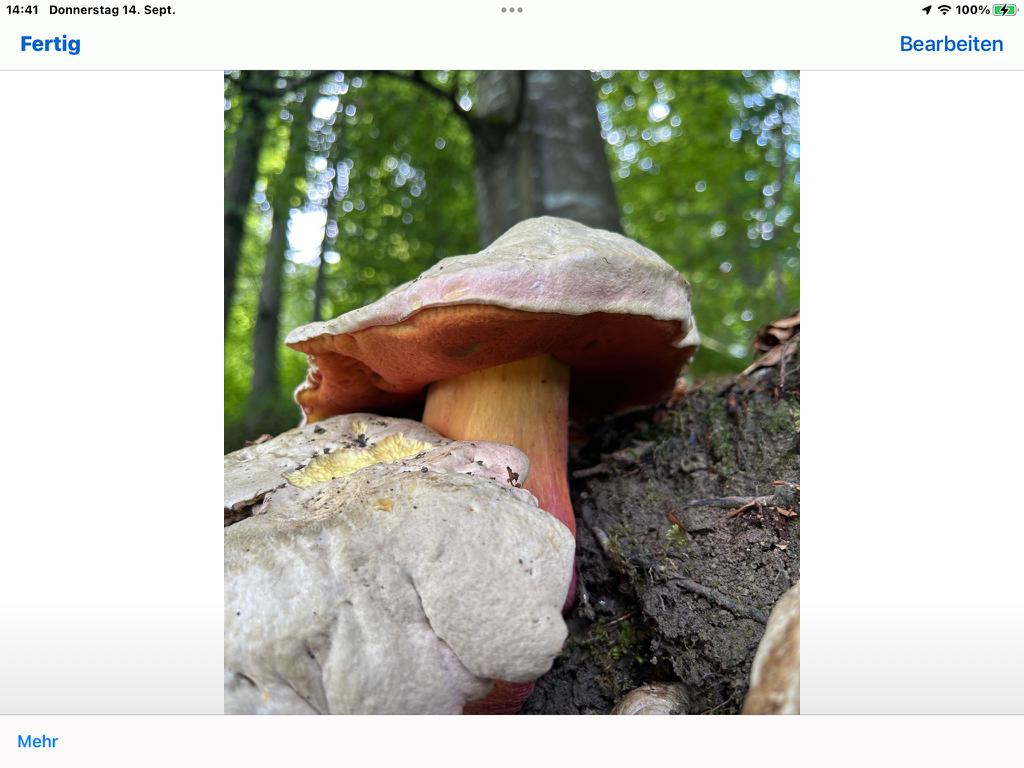This screenshot has width=1024, height=768.
Task: Click the charging battery icon
Action: (x=1005, y=10)
